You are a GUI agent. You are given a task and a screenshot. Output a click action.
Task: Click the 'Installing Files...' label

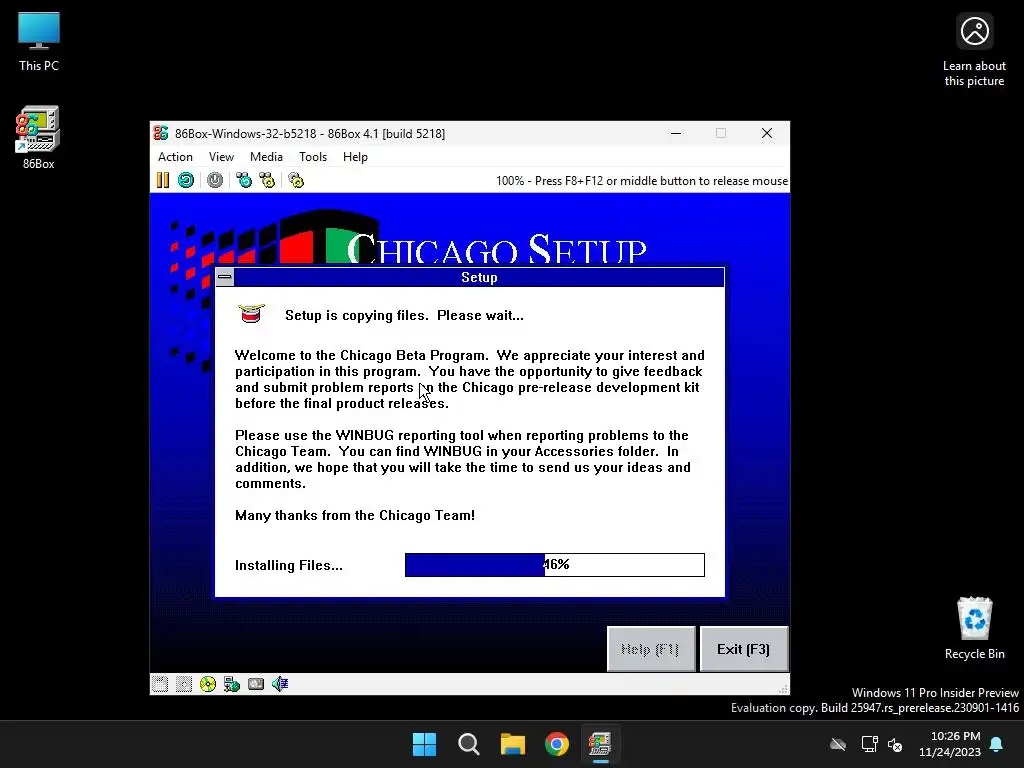tap(289, 566)
